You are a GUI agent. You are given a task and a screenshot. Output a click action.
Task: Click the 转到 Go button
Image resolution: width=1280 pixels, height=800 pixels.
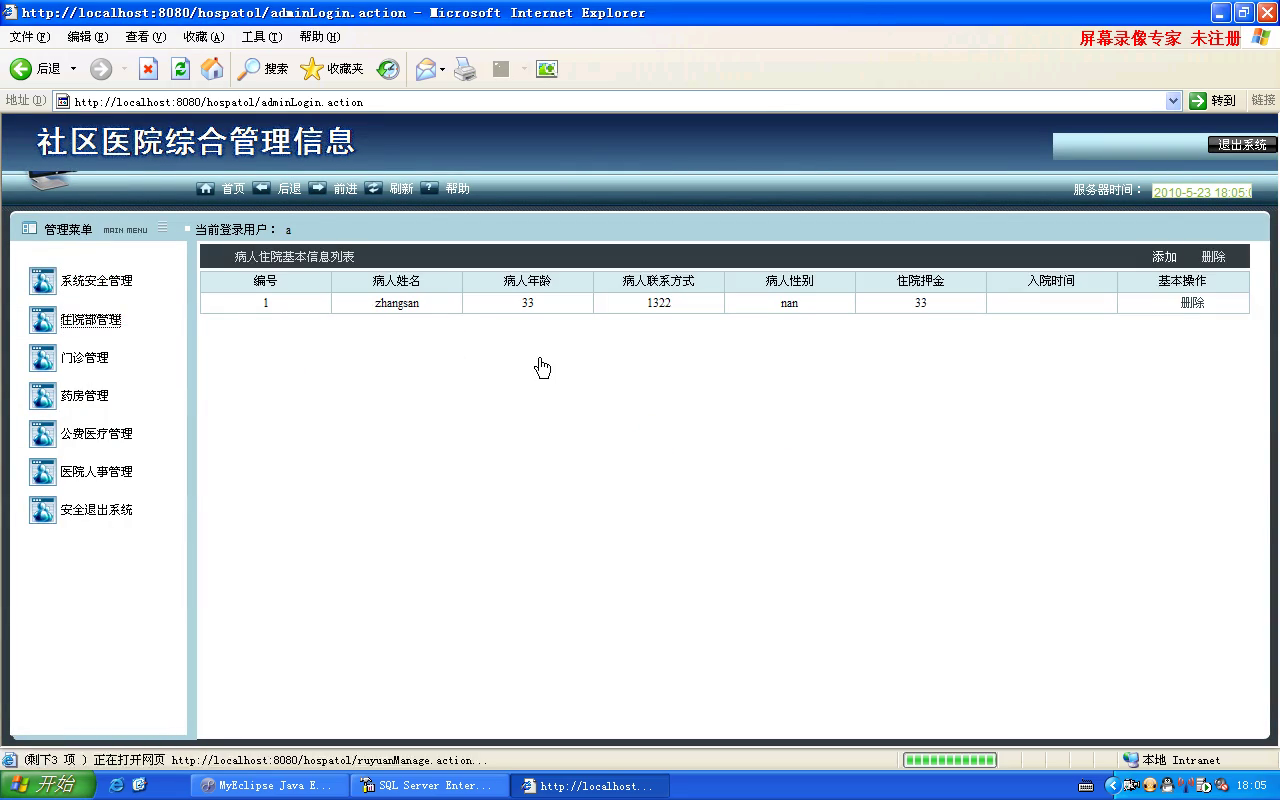[x=1212, y=101]
